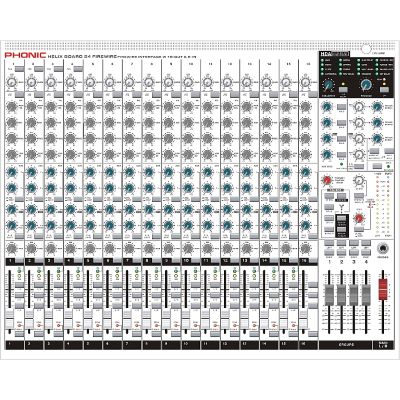Turn the fourth teal aux knob on channel 12

pyautogui.click(x=227, y=225)
